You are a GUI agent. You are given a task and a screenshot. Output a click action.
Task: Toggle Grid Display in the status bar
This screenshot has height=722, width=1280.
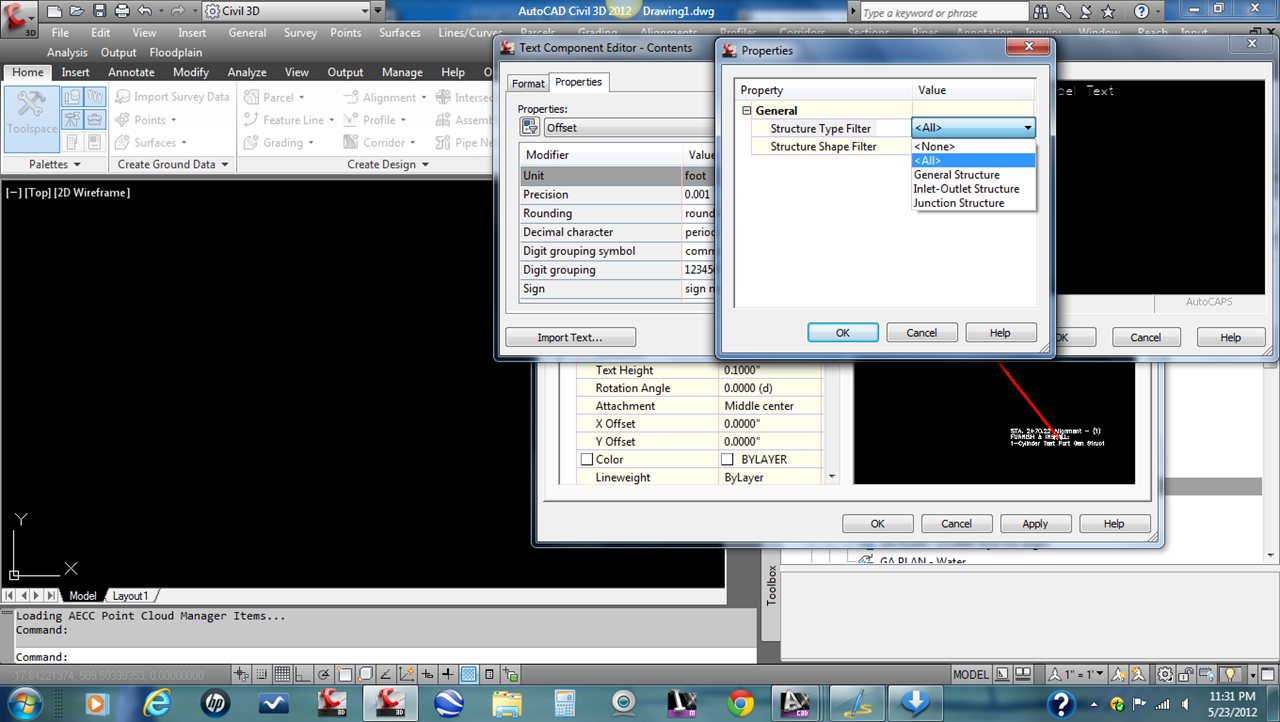282,675
